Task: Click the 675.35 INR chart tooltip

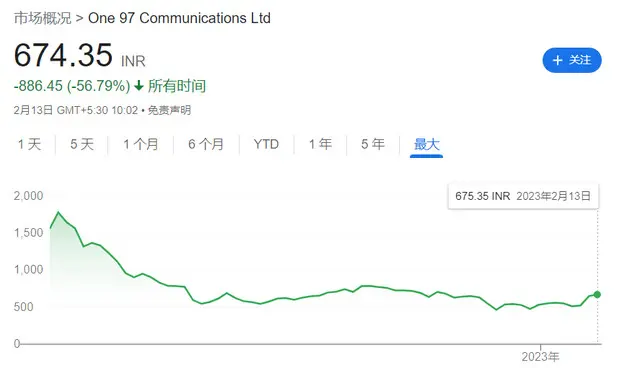Action: (x=523, y=196)
